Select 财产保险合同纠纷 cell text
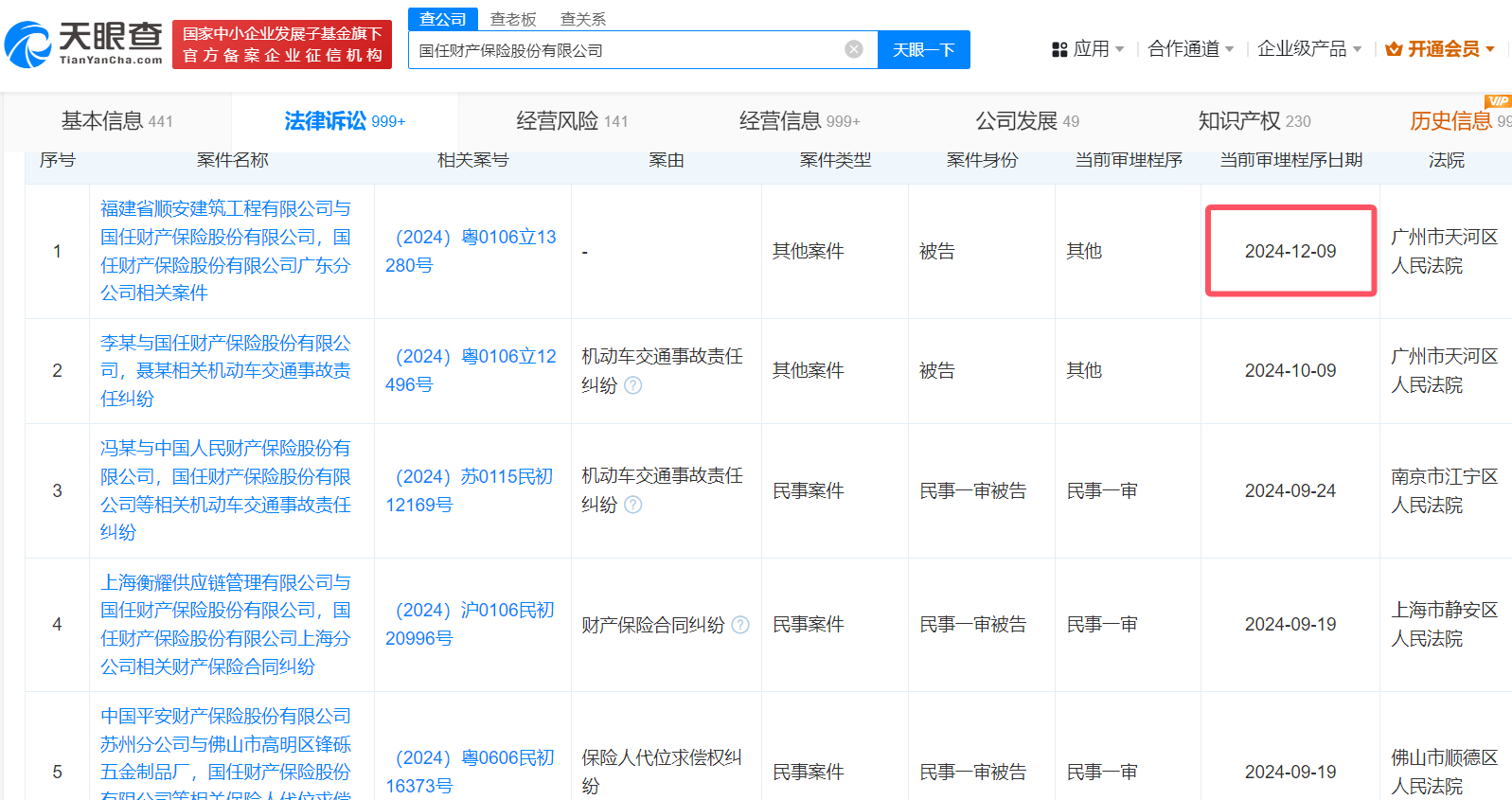Image resolution: width=1512 pixels, height=800 pixels. [653, 625]
